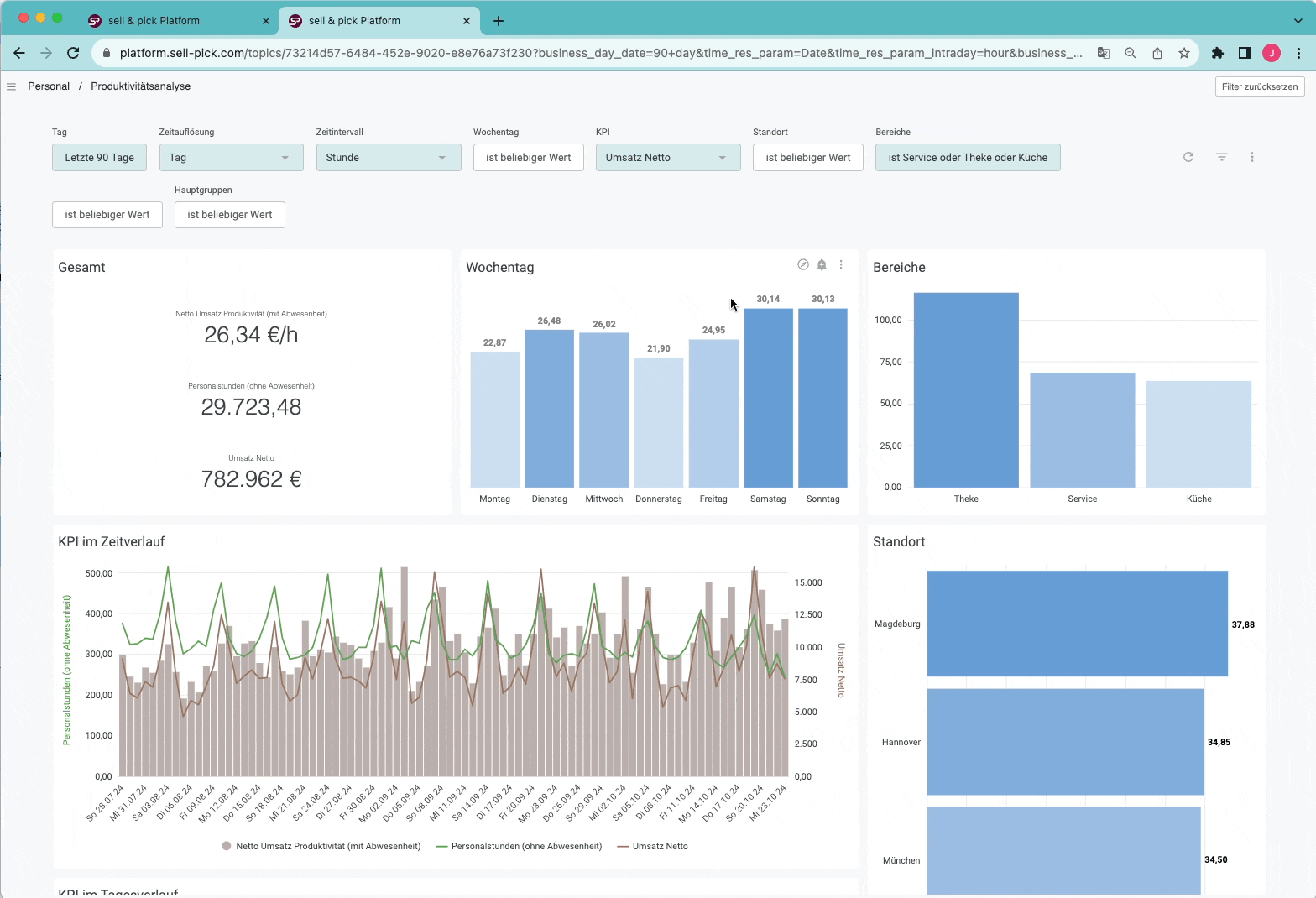Viewport: 1316px width, 898px height.
Task: Click the explore compass icon on Wochentag tile
Action: pos(802,264)
